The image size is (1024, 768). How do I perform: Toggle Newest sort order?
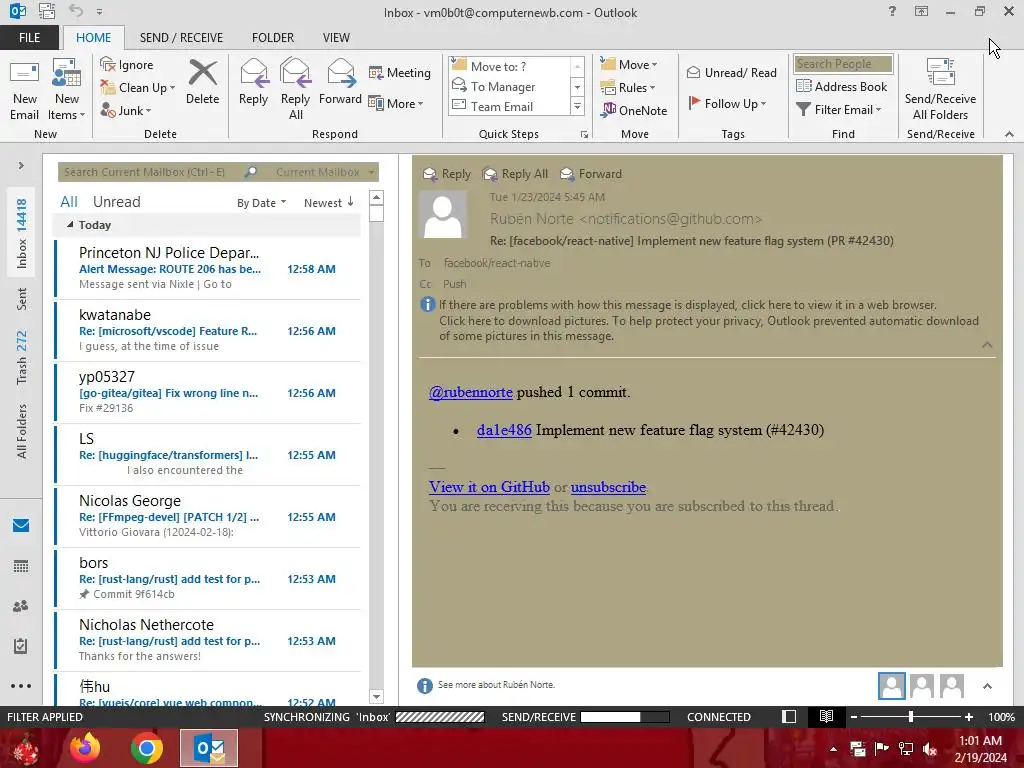tap(328, 203)
